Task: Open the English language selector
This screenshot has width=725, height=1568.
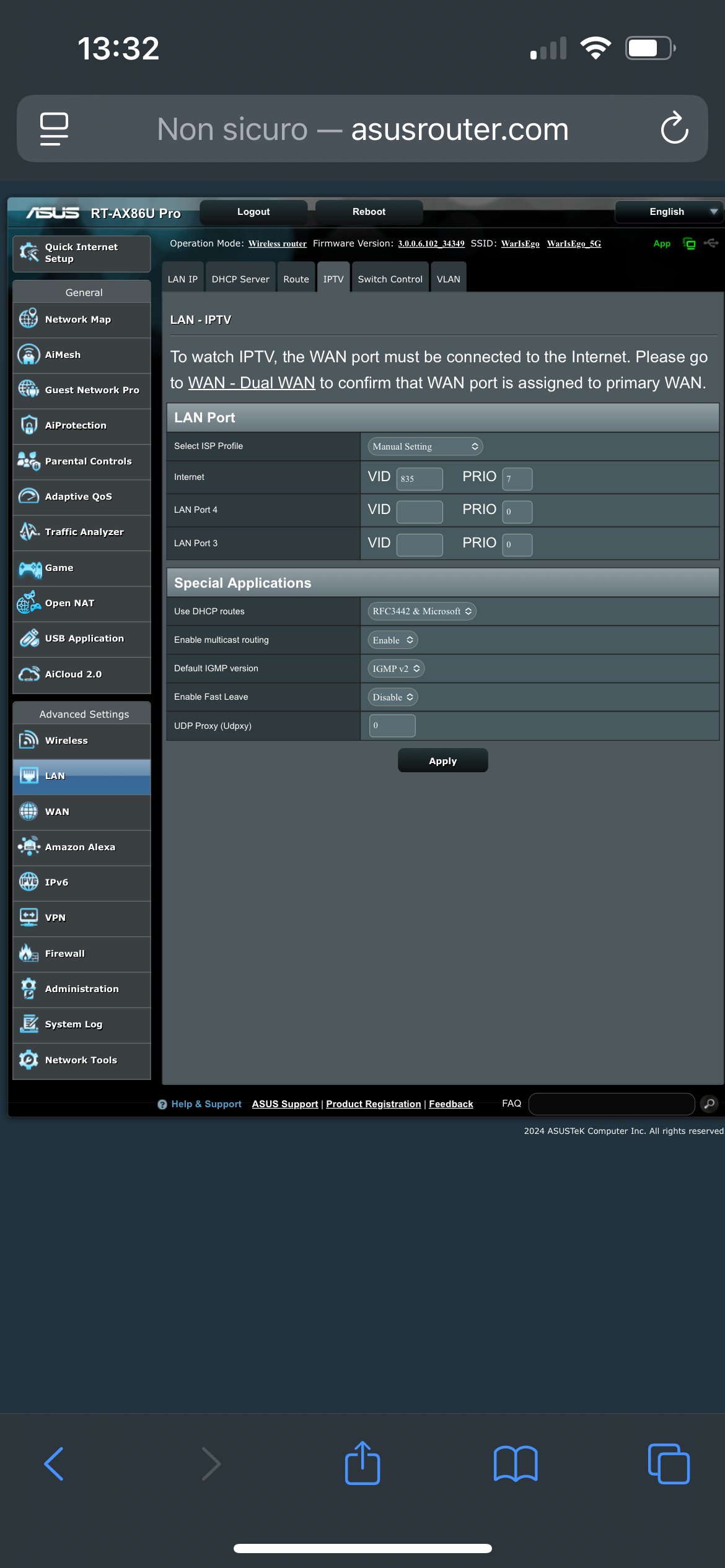Action: tap(669, 212)
